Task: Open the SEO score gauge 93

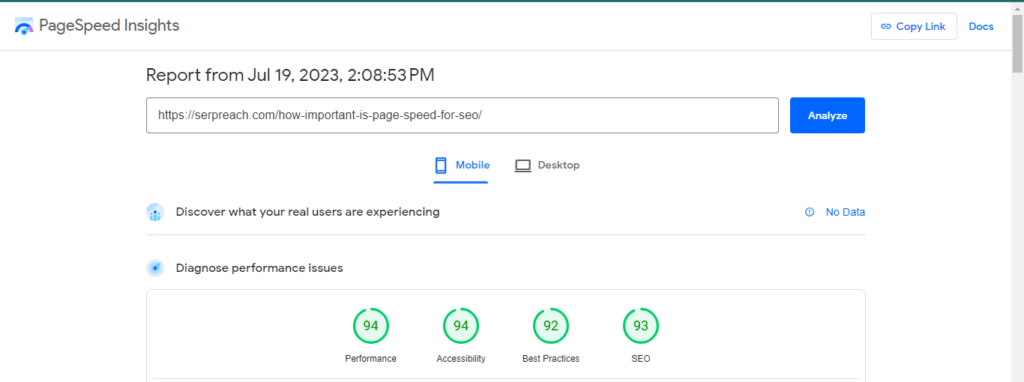Action: pos(641,325)
